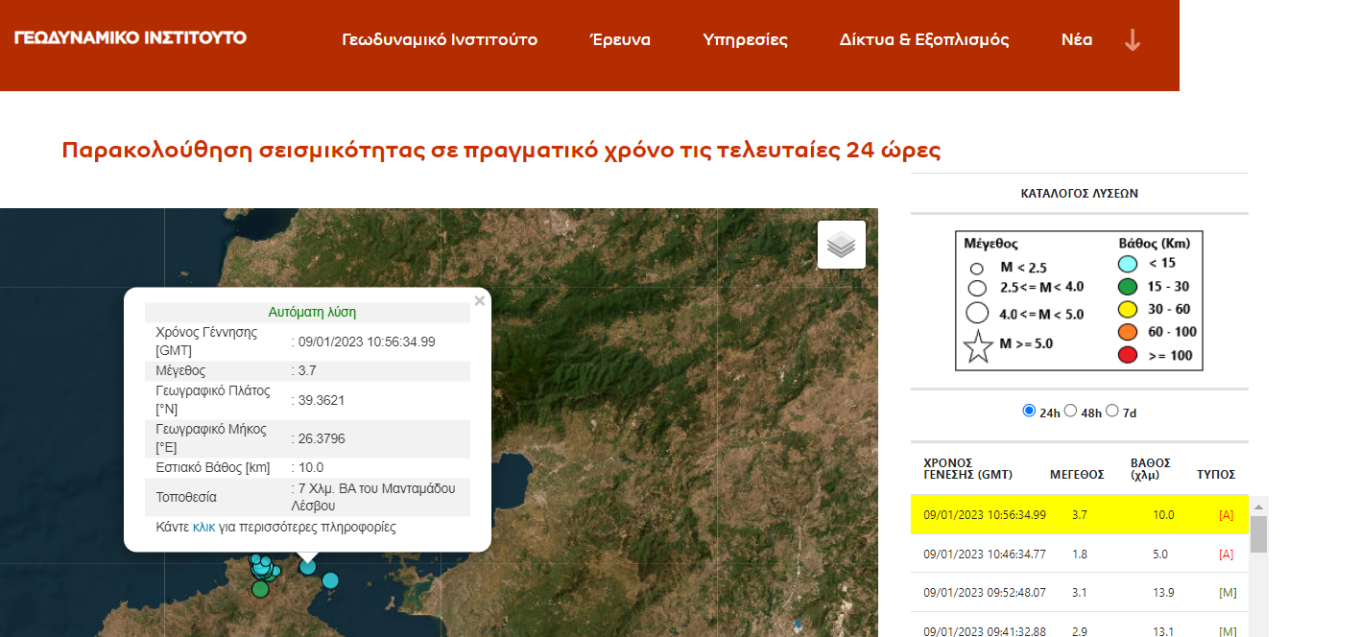Select the 48h time range radio
This screenshot has height=637, width=1360.
coord(1070,411)
